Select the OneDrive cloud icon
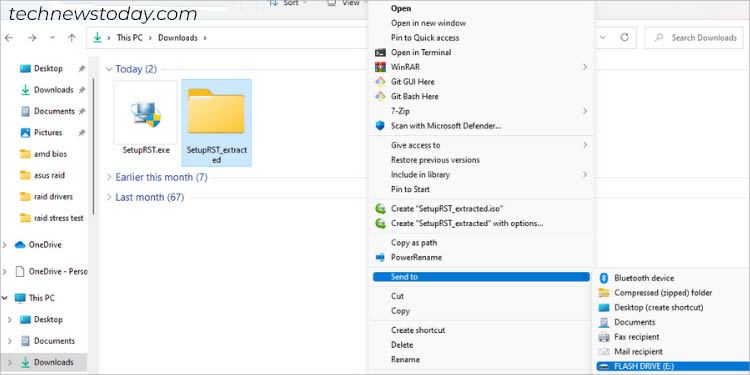 20,245
